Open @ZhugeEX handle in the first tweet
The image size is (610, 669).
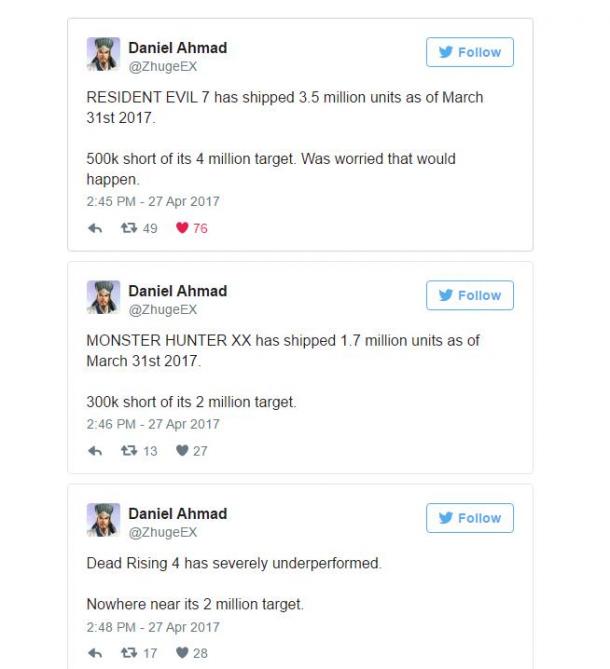tap(163, 67)
